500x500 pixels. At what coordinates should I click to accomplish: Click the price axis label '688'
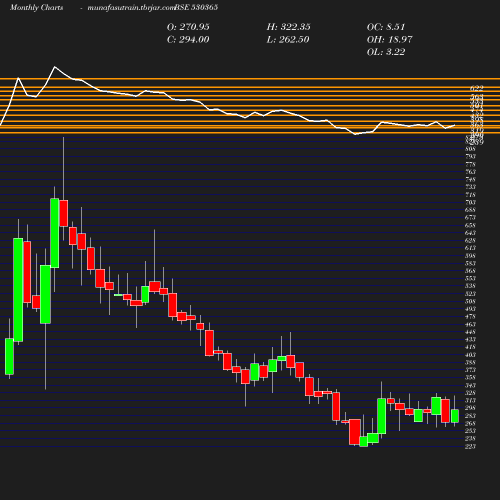[x=470, y=210]
